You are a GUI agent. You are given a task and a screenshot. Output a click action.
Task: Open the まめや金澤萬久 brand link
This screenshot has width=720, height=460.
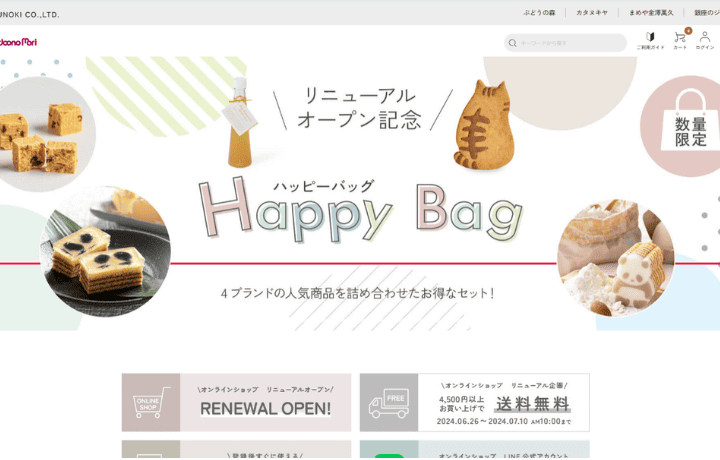point(651,13)
